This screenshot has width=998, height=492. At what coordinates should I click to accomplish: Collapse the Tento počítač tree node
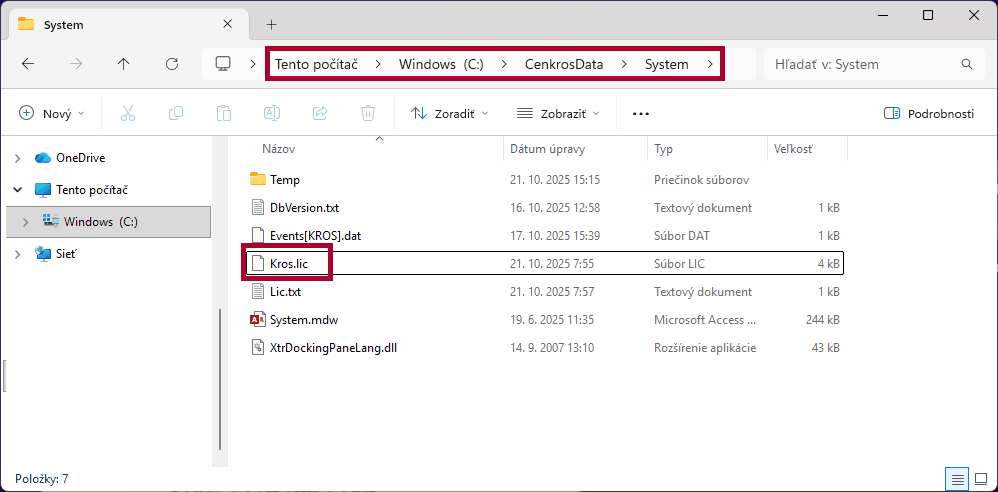coord(18,189)
